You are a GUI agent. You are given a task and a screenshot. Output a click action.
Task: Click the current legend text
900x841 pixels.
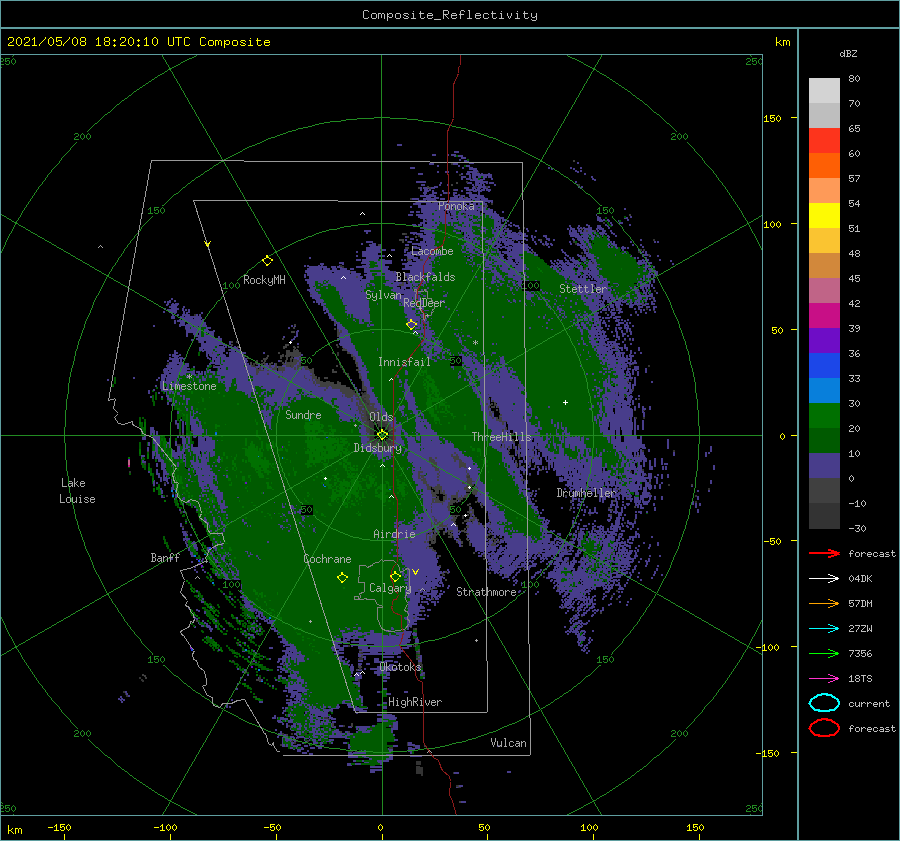point(869,704)
